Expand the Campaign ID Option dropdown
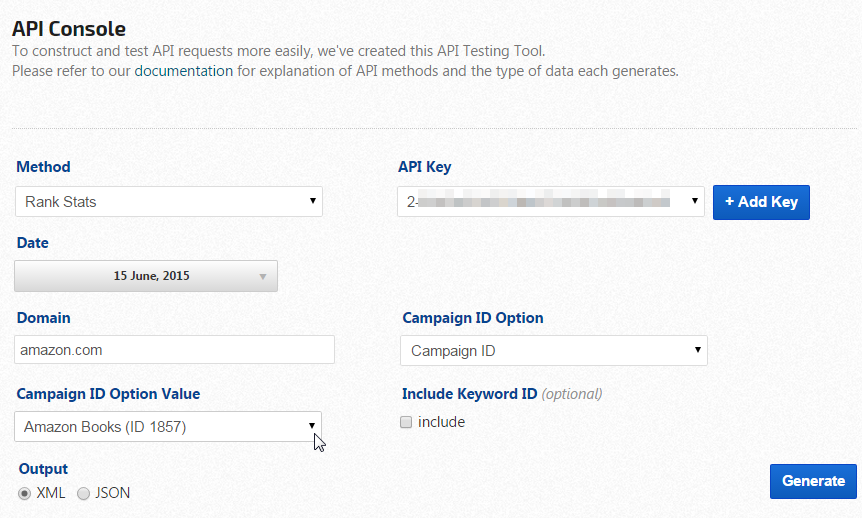This screenshot has width=862, height=518. coord(553,351)
